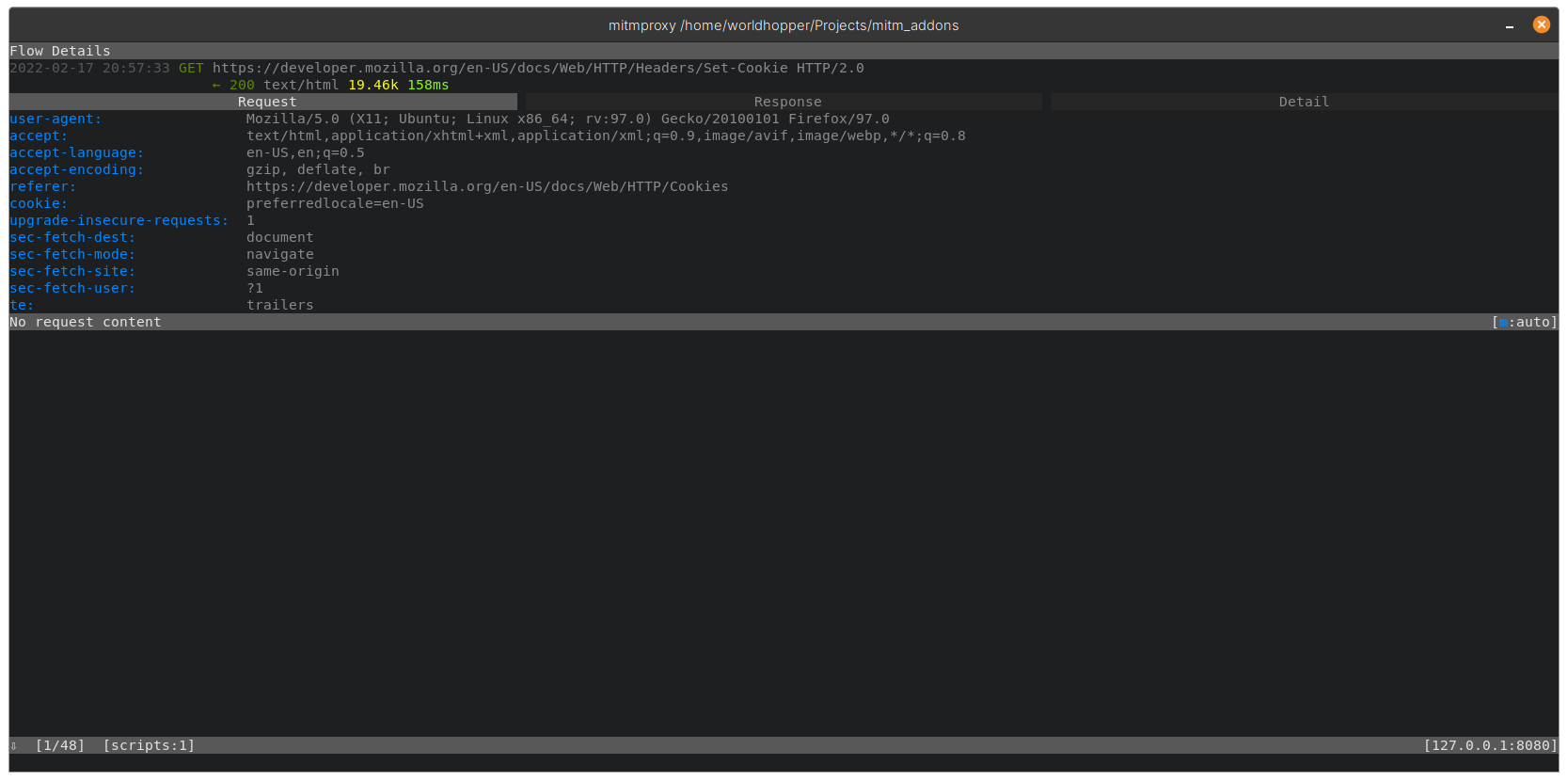Select the Request tab

[x=266, y=102]
